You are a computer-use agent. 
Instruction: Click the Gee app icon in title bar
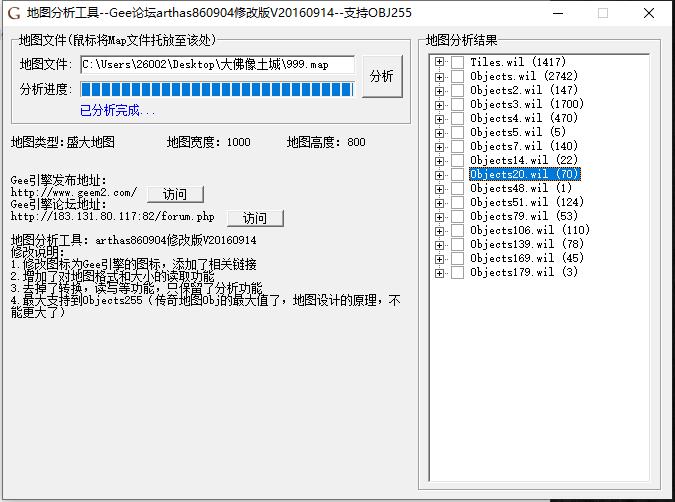point(14,13)
